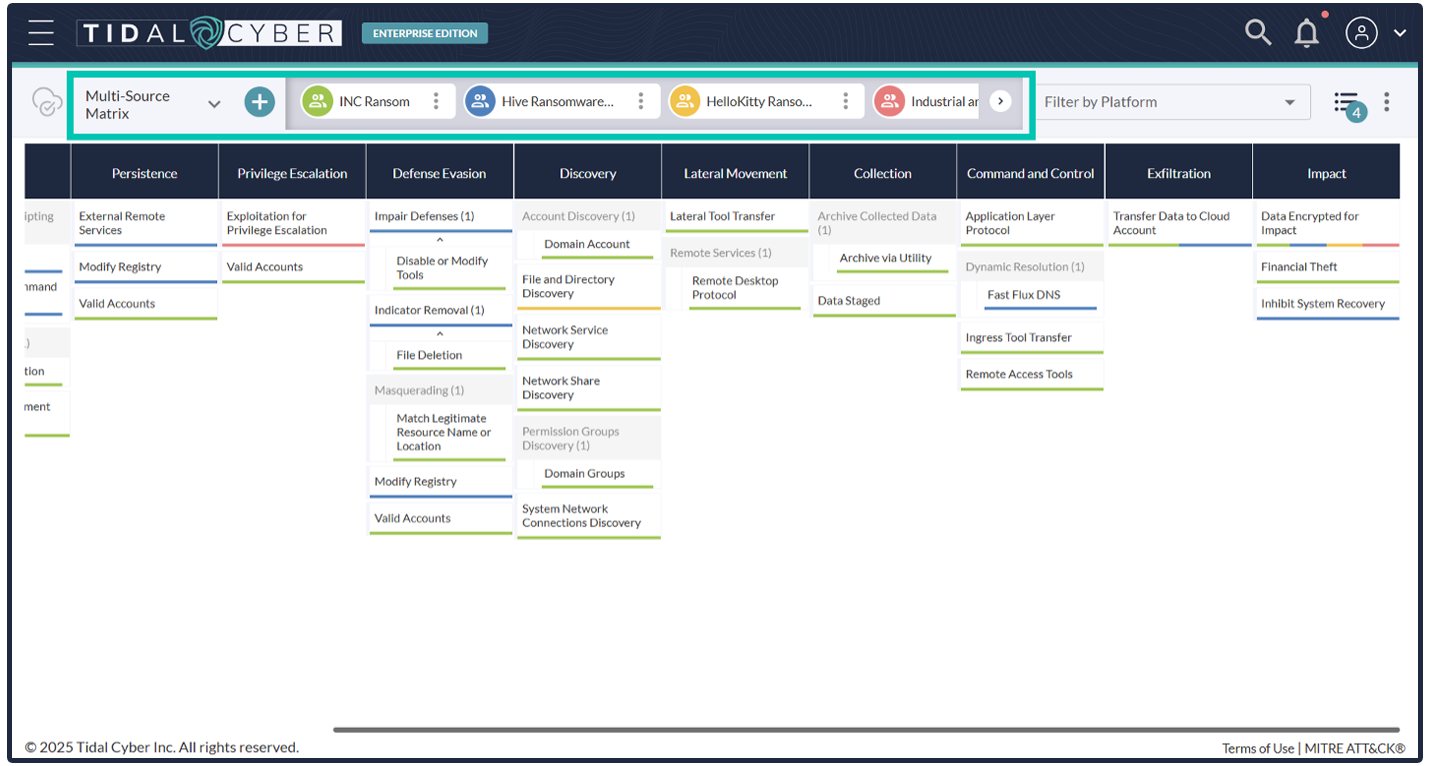Collapse the Indicator Removal sub-techniques

(439, 334)
